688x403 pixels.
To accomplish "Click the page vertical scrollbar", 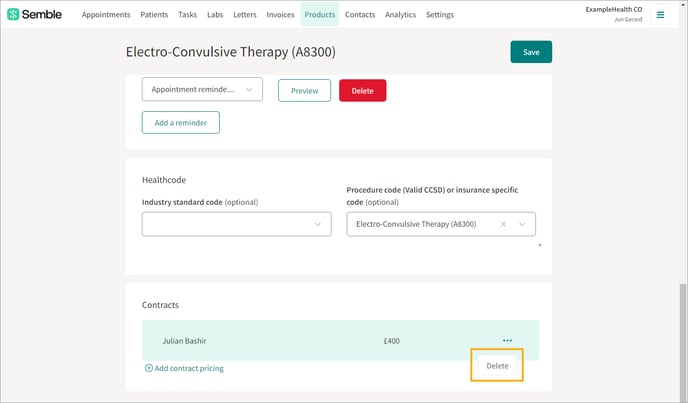I will (683, 330).
